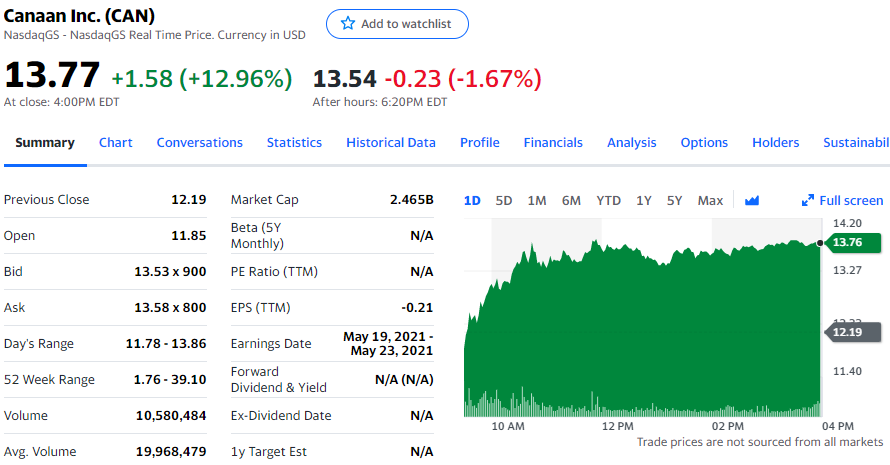
Task: Click the +1.58 (+12.96%) change value
Action: (x=201, y=79)
